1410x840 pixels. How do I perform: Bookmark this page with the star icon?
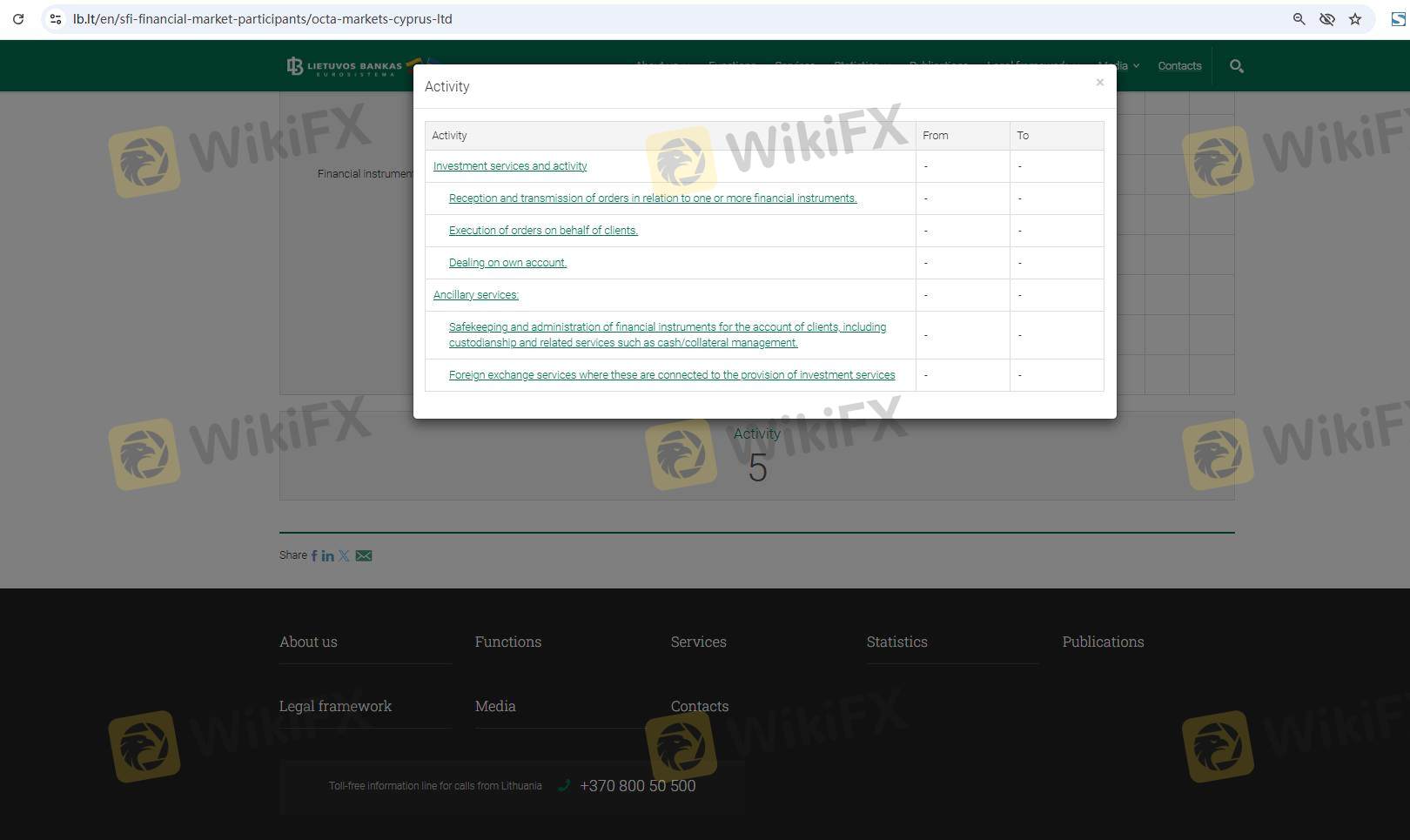pos(1355,19)
